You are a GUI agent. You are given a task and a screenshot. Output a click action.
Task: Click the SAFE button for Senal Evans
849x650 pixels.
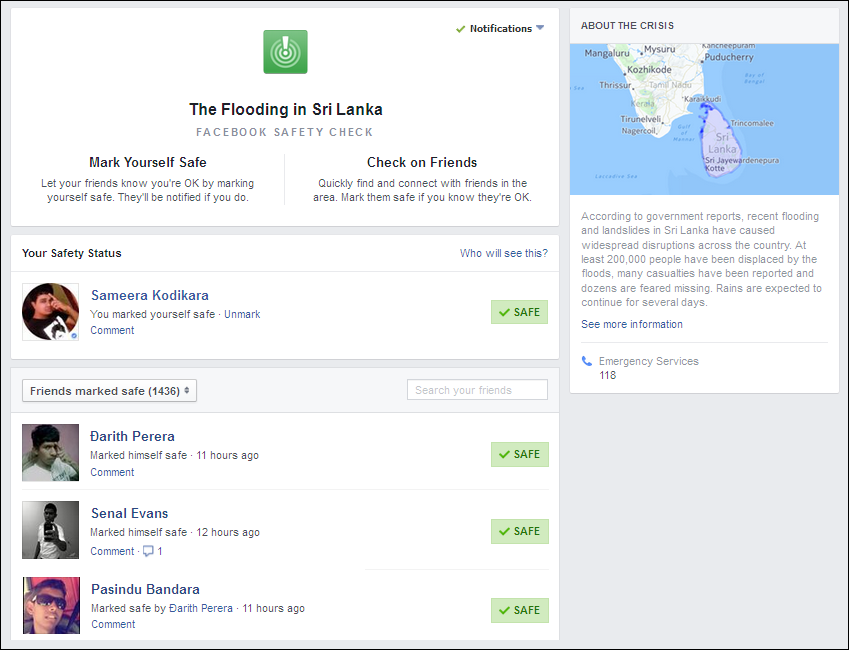(x=519, y=531)
